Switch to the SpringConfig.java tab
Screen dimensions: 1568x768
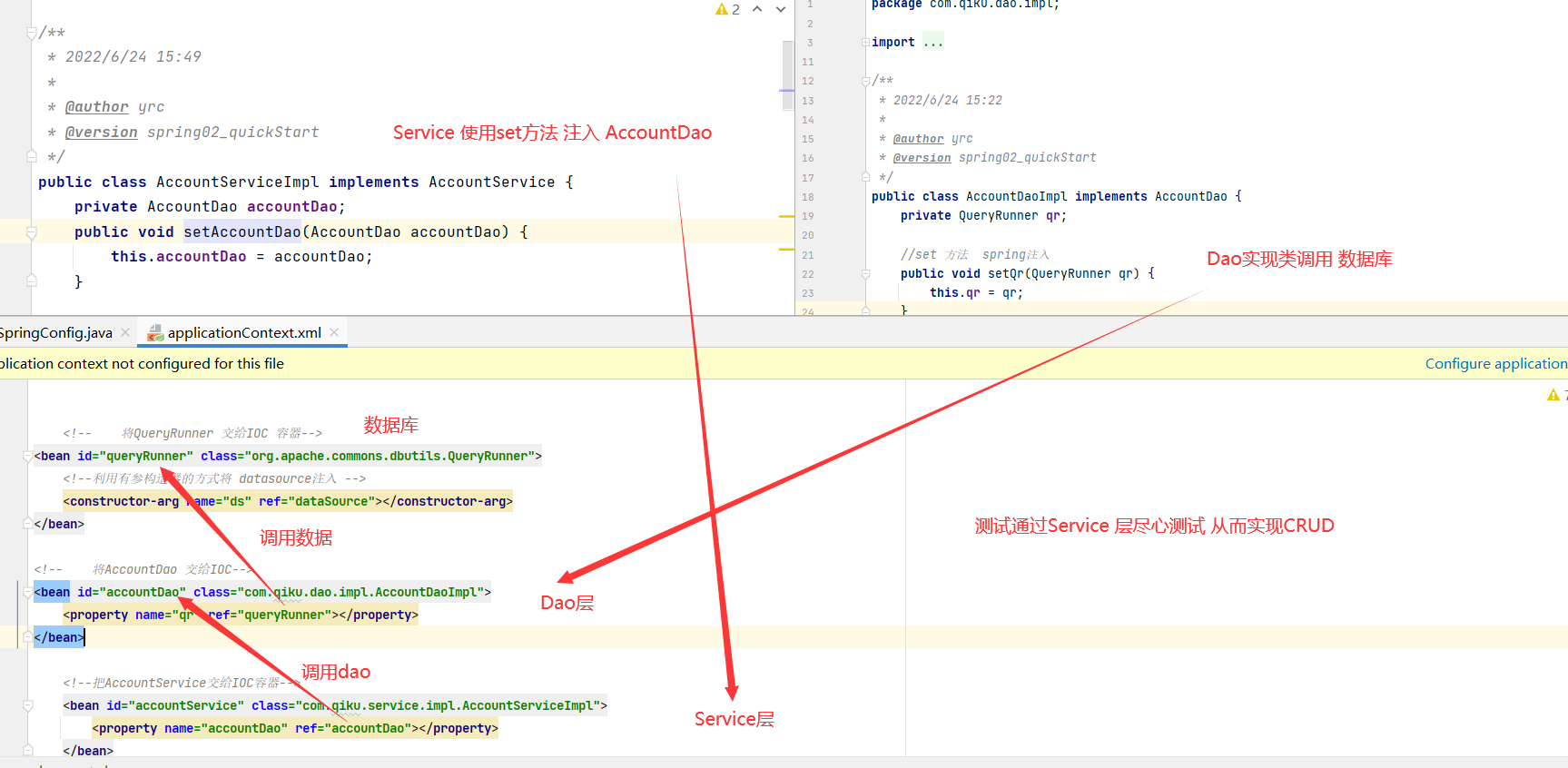(x=55, y=332)
